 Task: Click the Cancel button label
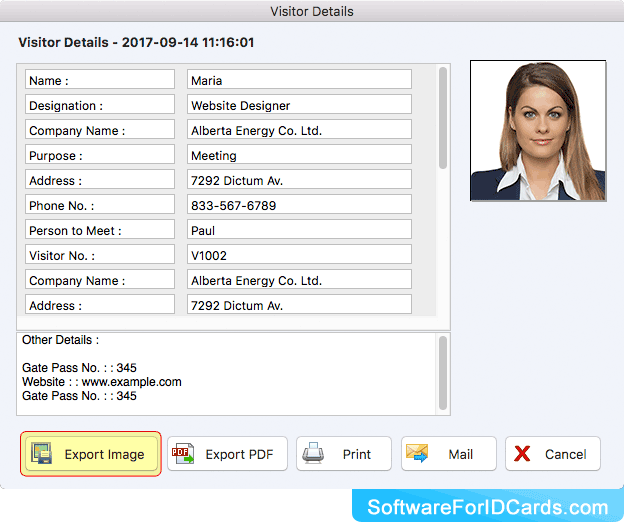click(x=566, y=454)
